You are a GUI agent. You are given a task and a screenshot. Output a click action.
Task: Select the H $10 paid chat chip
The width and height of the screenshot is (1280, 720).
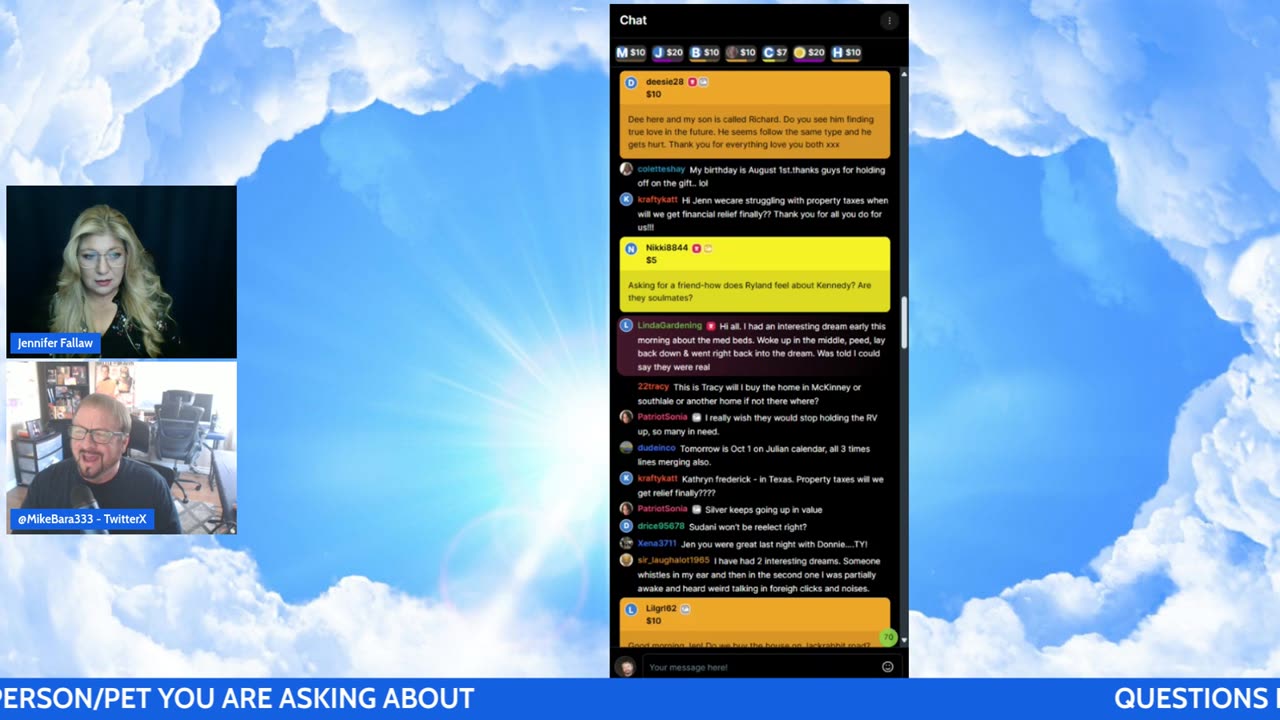[x=846, y=53]
